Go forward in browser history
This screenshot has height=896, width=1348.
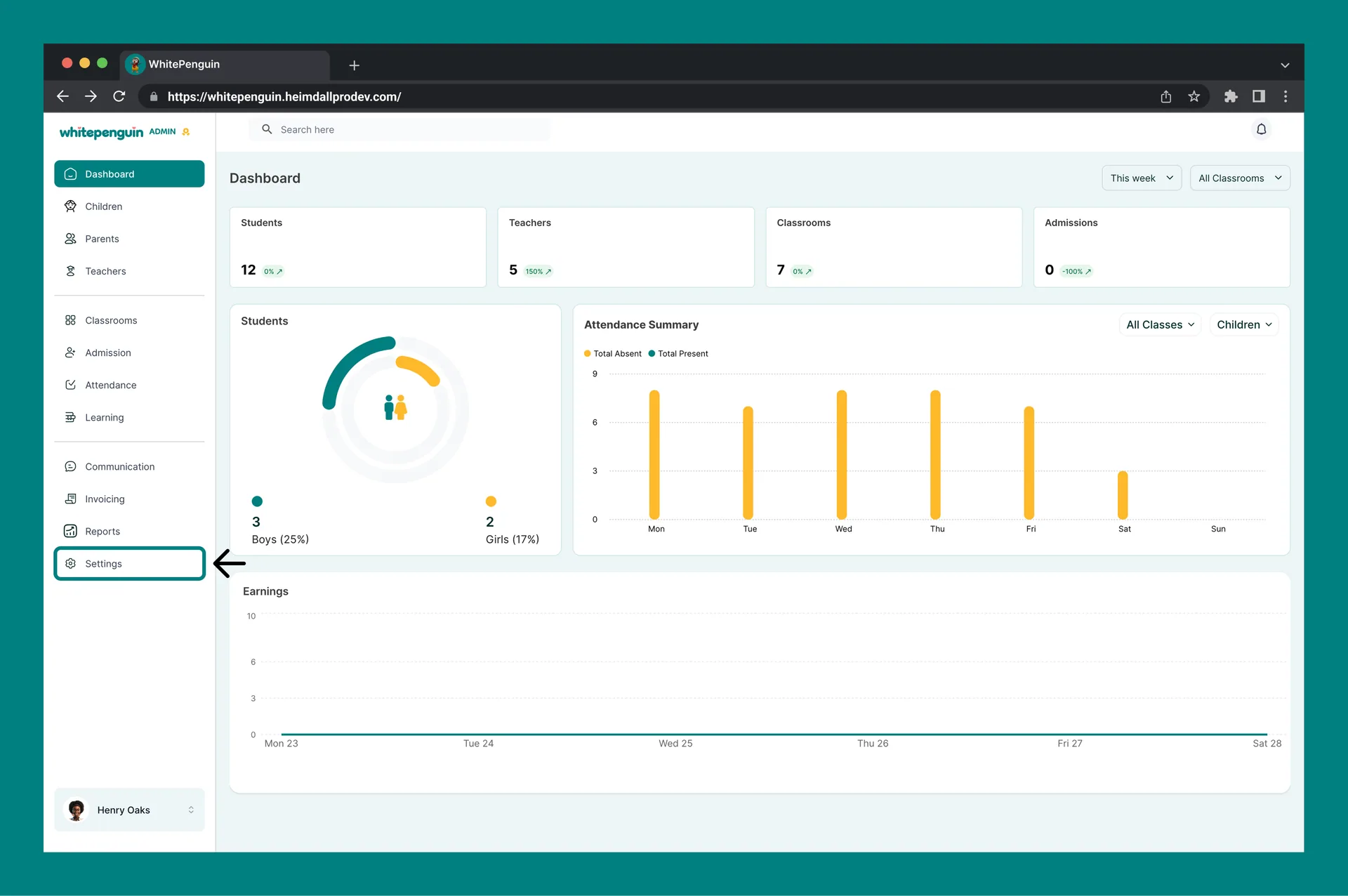pyautogui.click(x=91, y=96)
